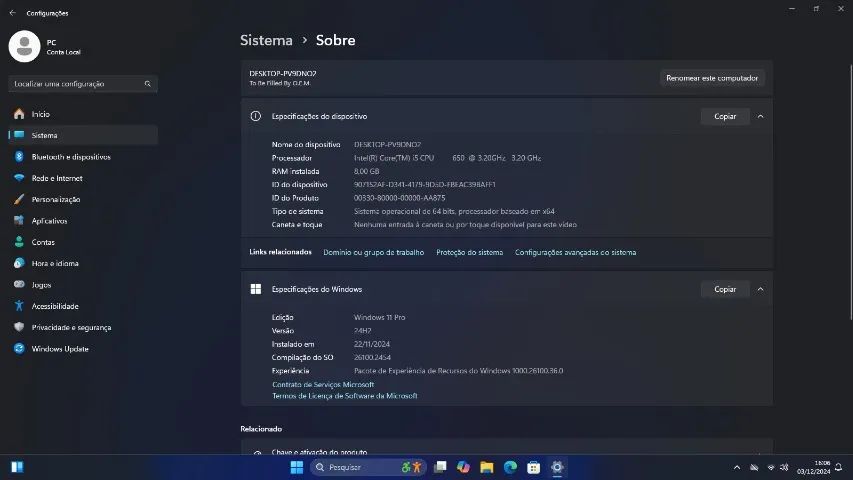The height and width of the screenshot is (480, 853).
Task: Open Privacidade e segurança settings
Action: pyautogui.click(x=83, y=327)
